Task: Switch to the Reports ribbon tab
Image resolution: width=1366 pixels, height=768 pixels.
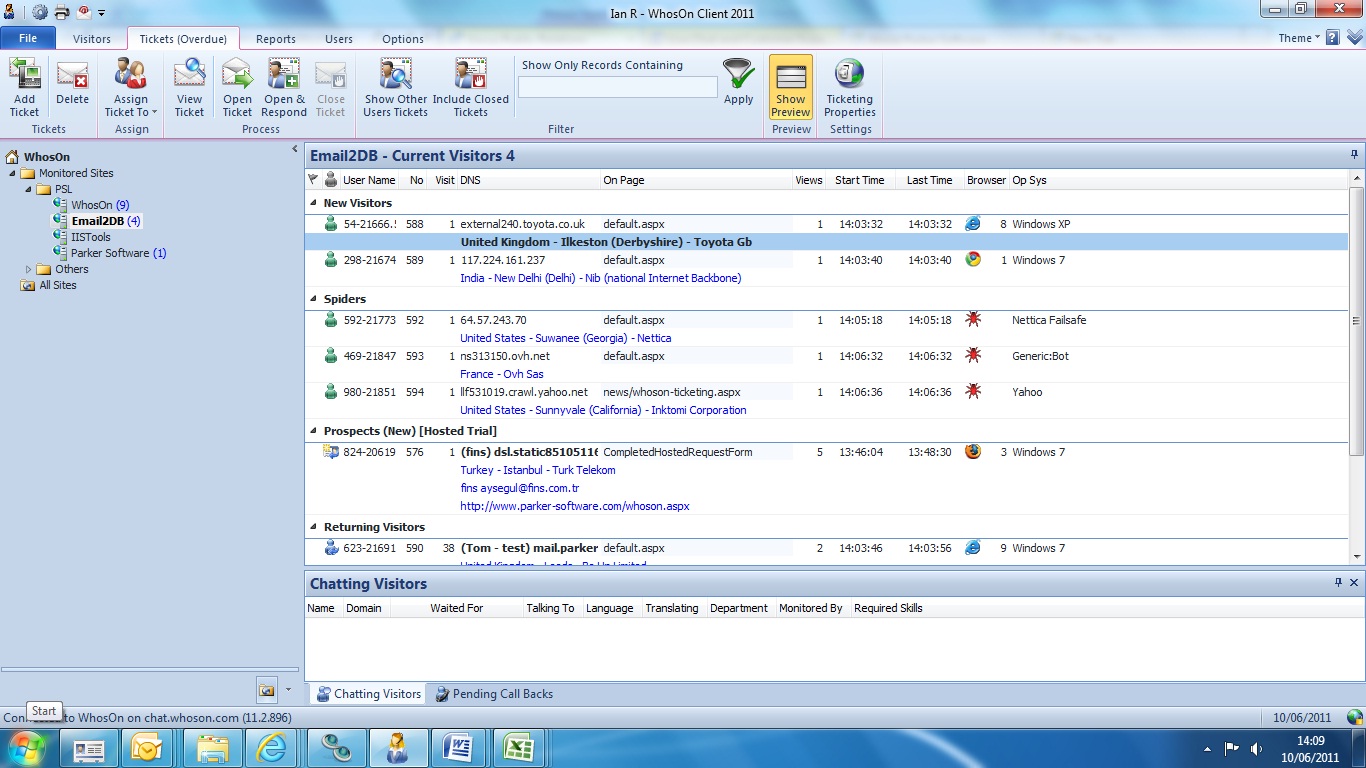Action: point(275,39)
